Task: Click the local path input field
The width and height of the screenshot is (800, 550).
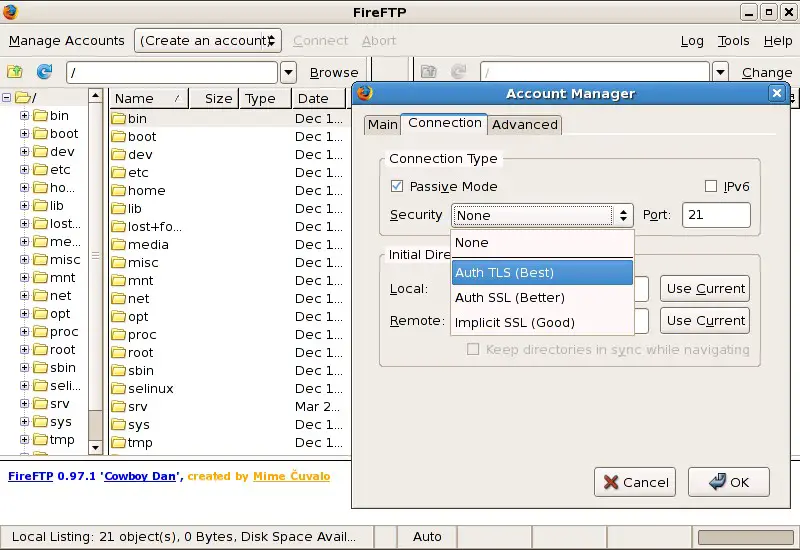Action: pos(172,72)
